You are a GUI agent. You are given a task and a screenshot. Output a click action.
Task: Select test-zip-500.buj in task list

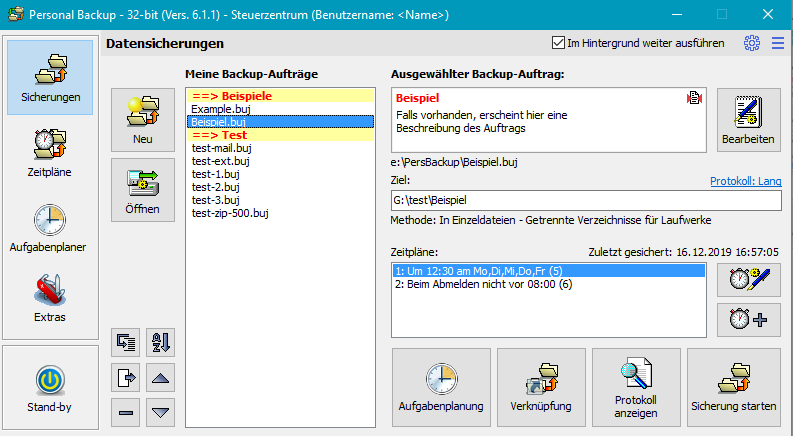(x=281, y=213)
